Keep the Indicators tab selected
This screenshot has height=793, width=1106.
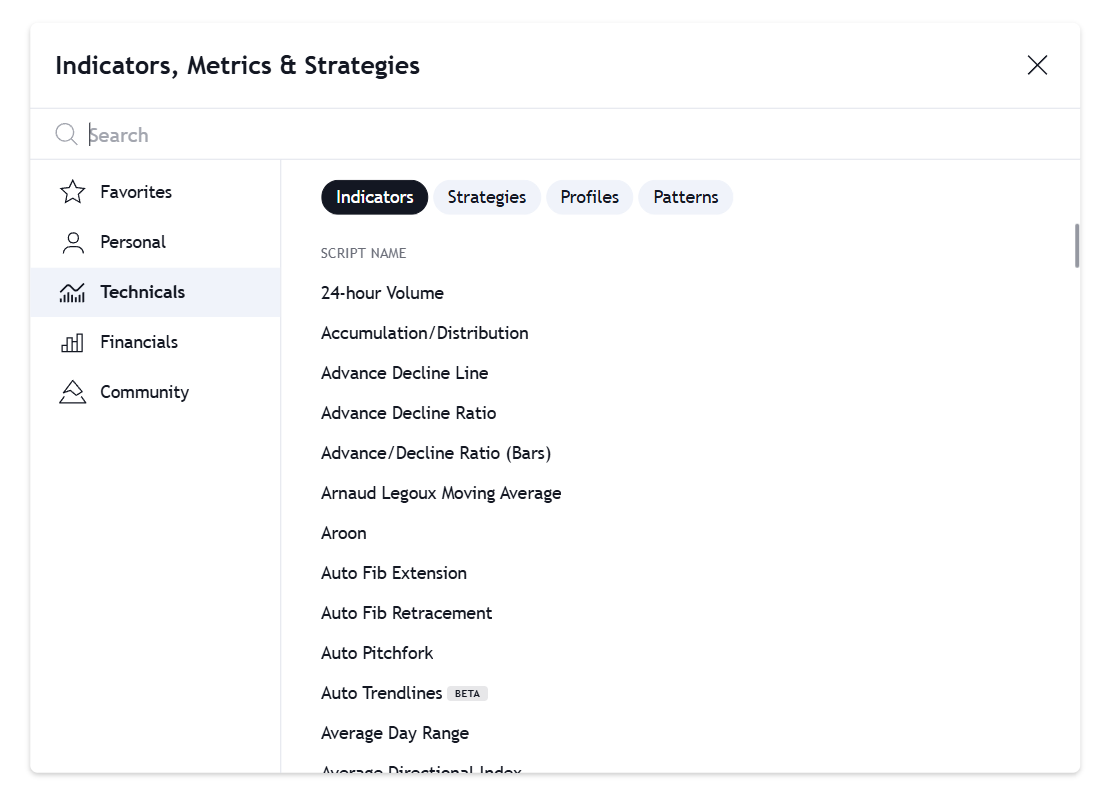pos(374,197)
